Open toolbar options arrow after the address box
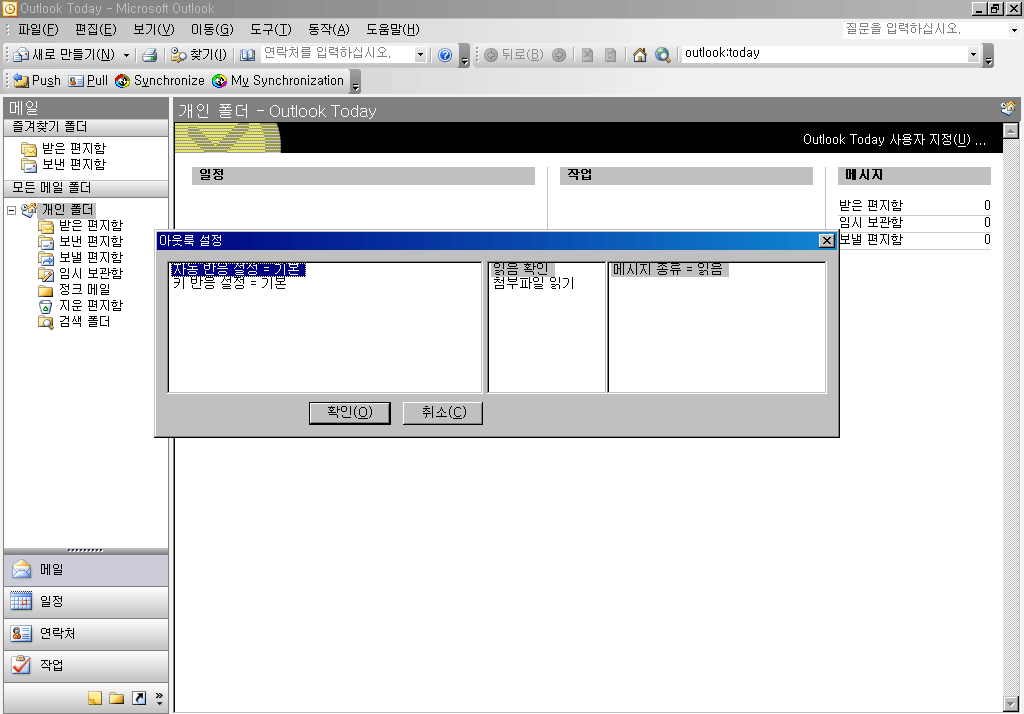Viewport: 1024px width, 714px height. click(x=988, y=56)
